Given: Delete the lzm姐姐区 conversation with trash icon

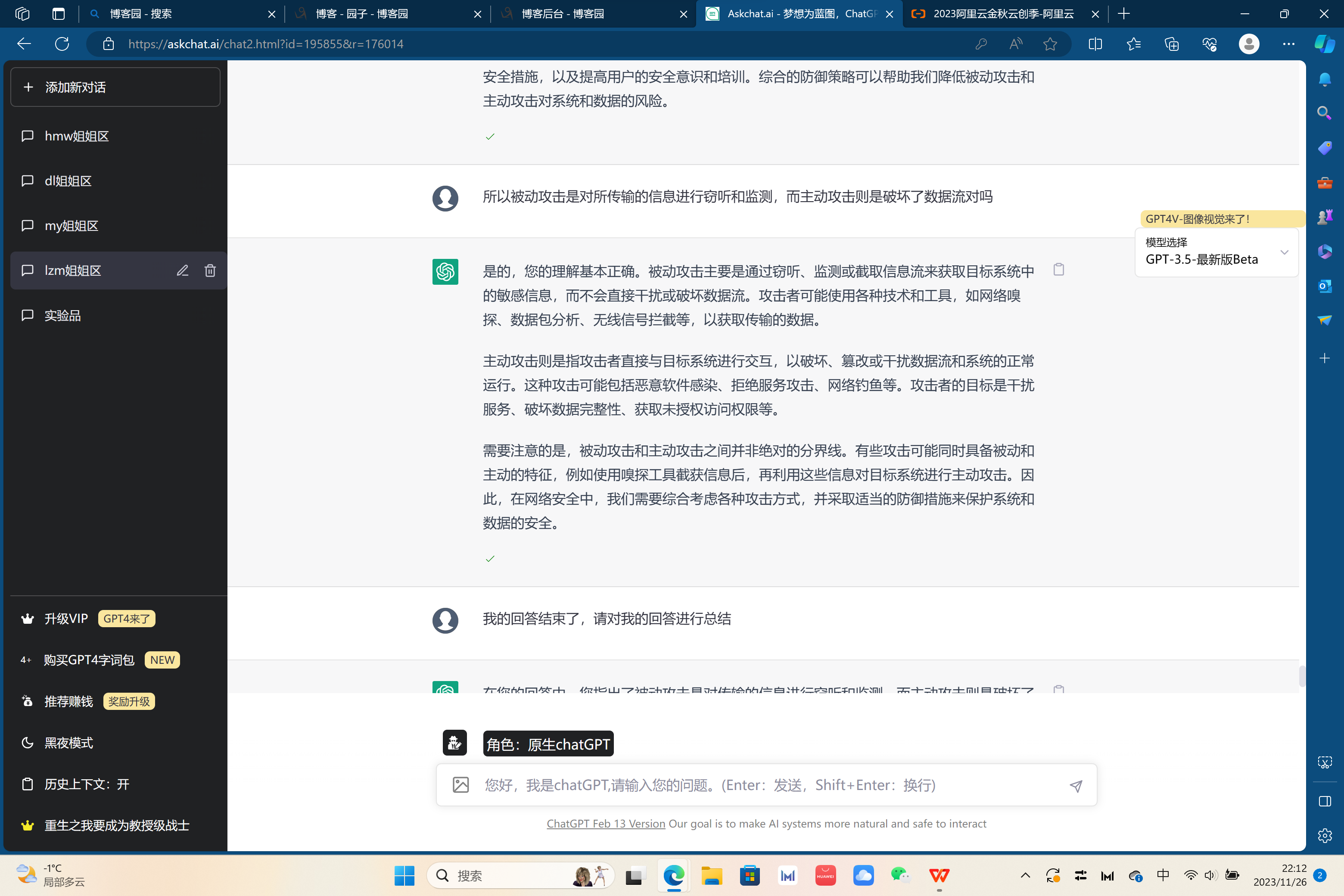Looking at the screenshot, I should point(210,271).
